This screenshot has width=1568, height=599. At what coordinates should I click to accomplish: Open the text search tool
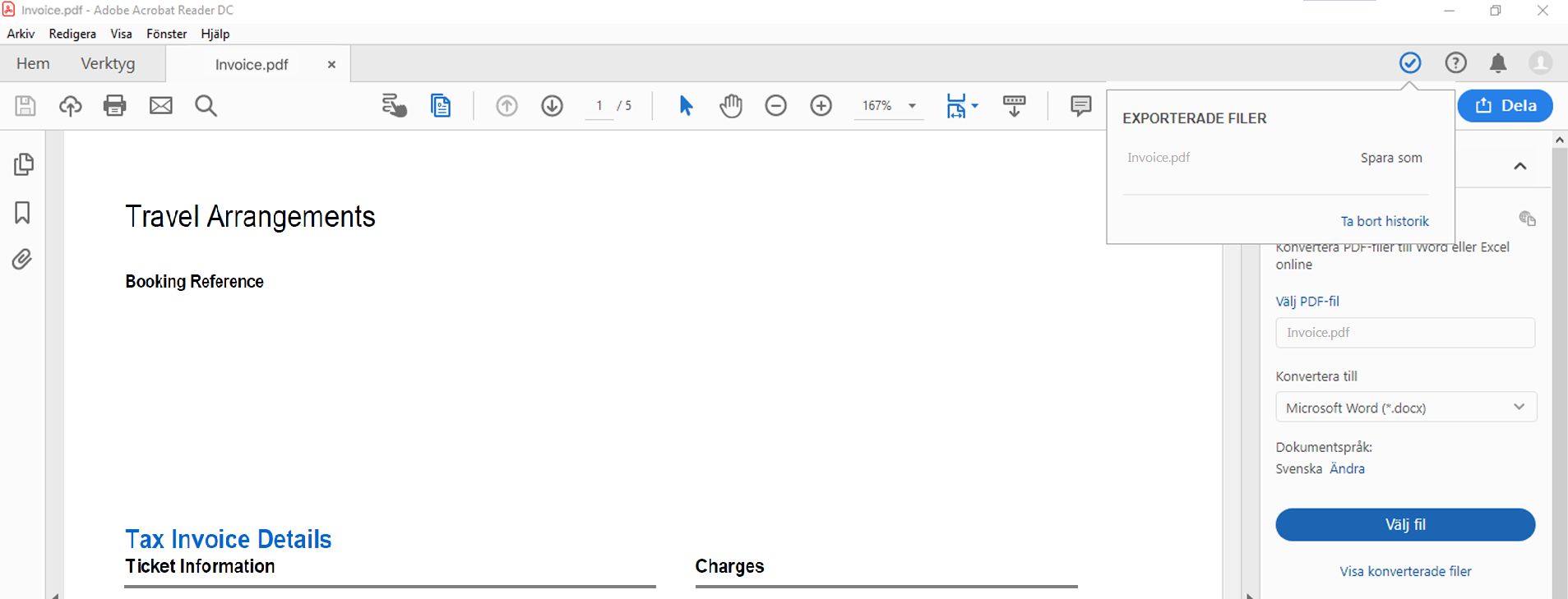206,106
